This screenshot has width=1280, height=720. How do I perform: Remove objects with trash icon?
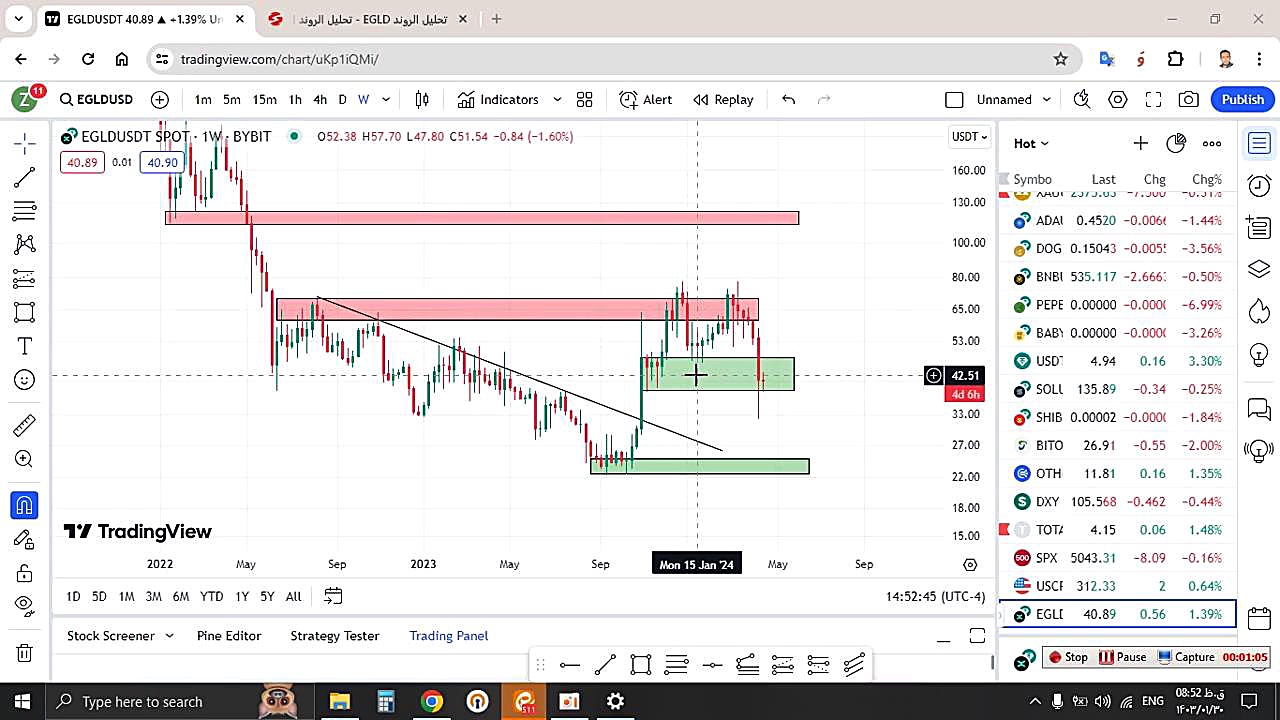coord(25,654)
